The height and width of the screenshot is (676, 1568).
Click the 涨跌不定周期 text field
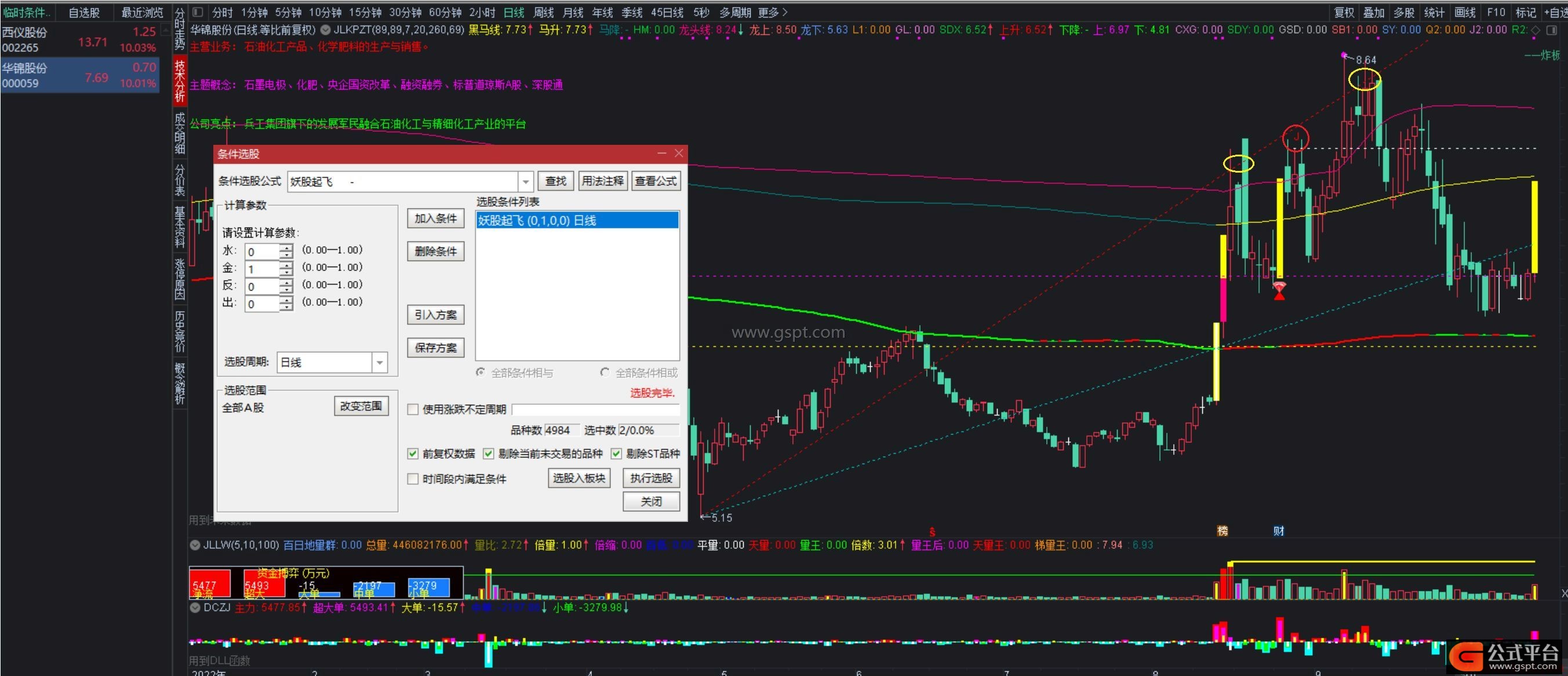(x=595, y=410)
